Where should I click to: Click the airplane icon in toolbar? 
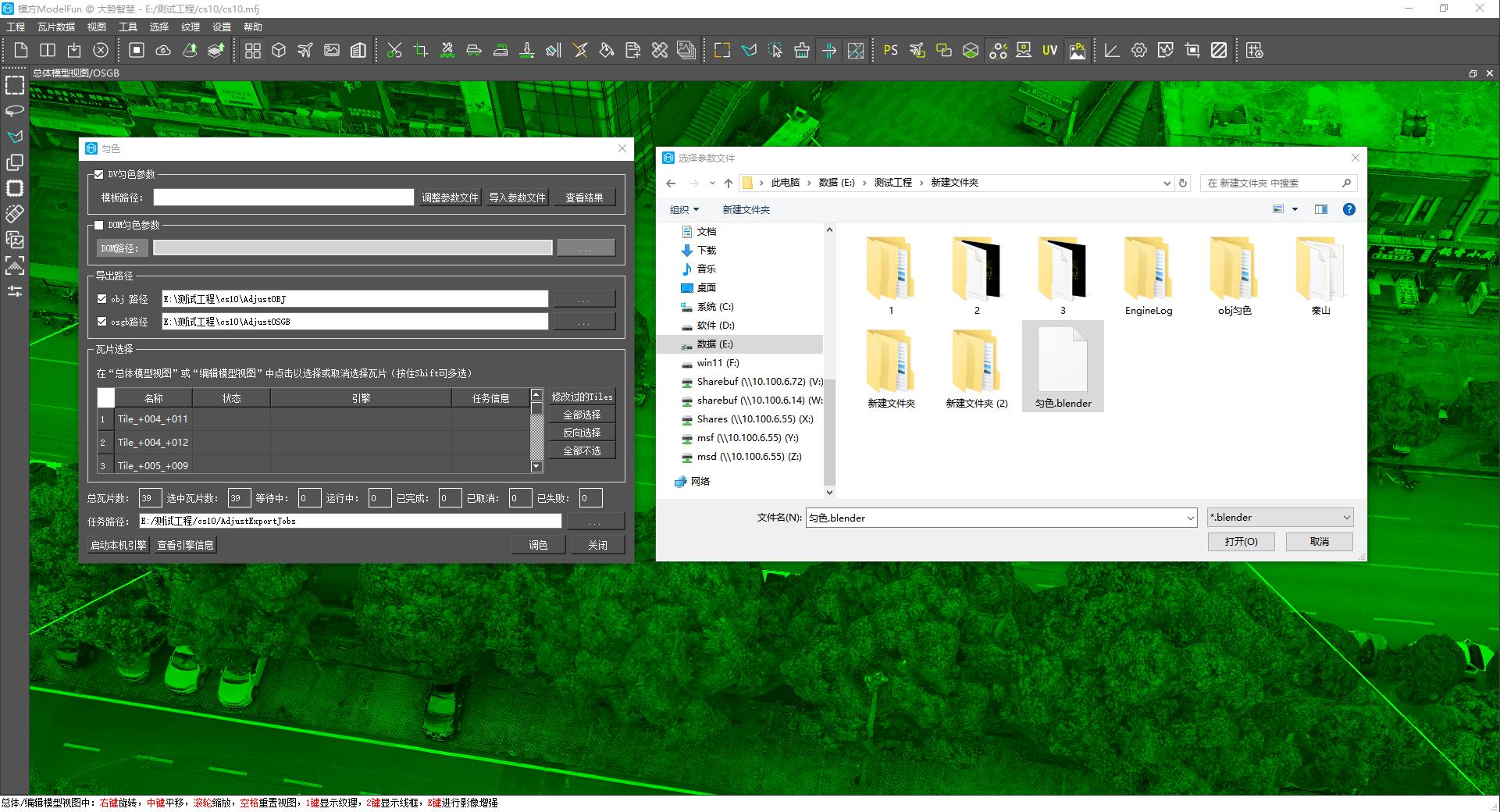(x=305, y=51)
